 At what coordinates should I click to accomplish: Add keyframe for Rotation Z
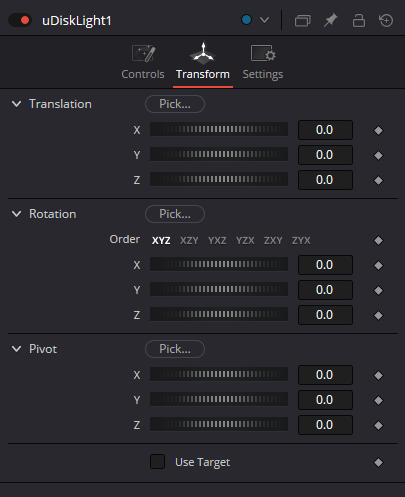378,315
